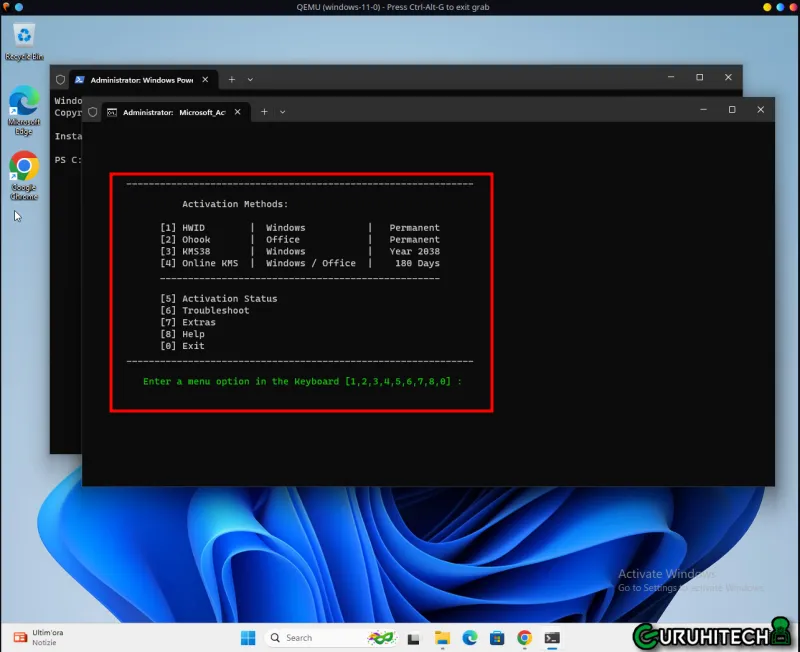
Task: Select the Administrator: Microsoft_Ac tab
Action: (x=175, y=112)
